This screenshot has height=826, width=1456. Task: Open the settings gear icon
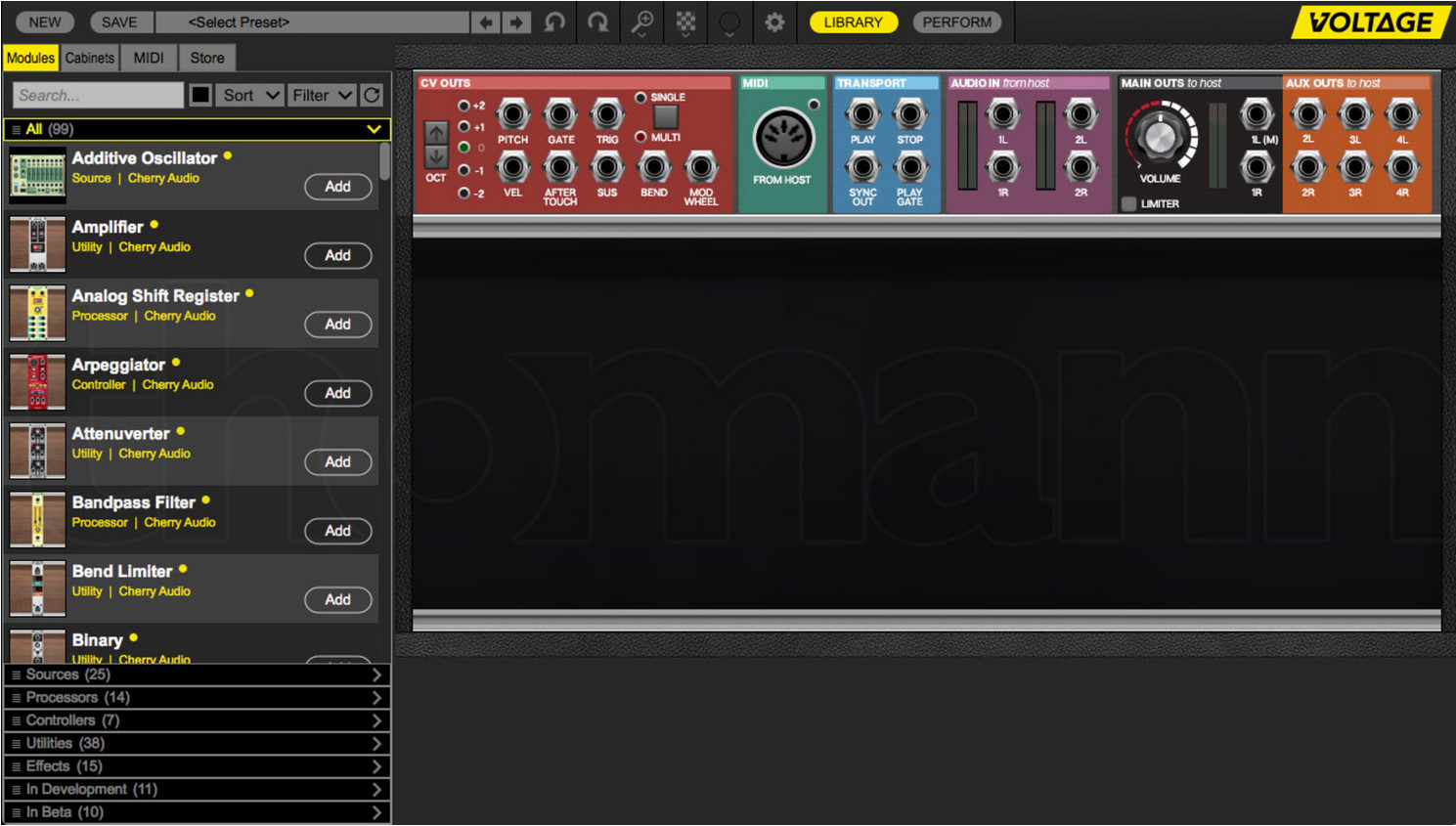tap(774, 22)
